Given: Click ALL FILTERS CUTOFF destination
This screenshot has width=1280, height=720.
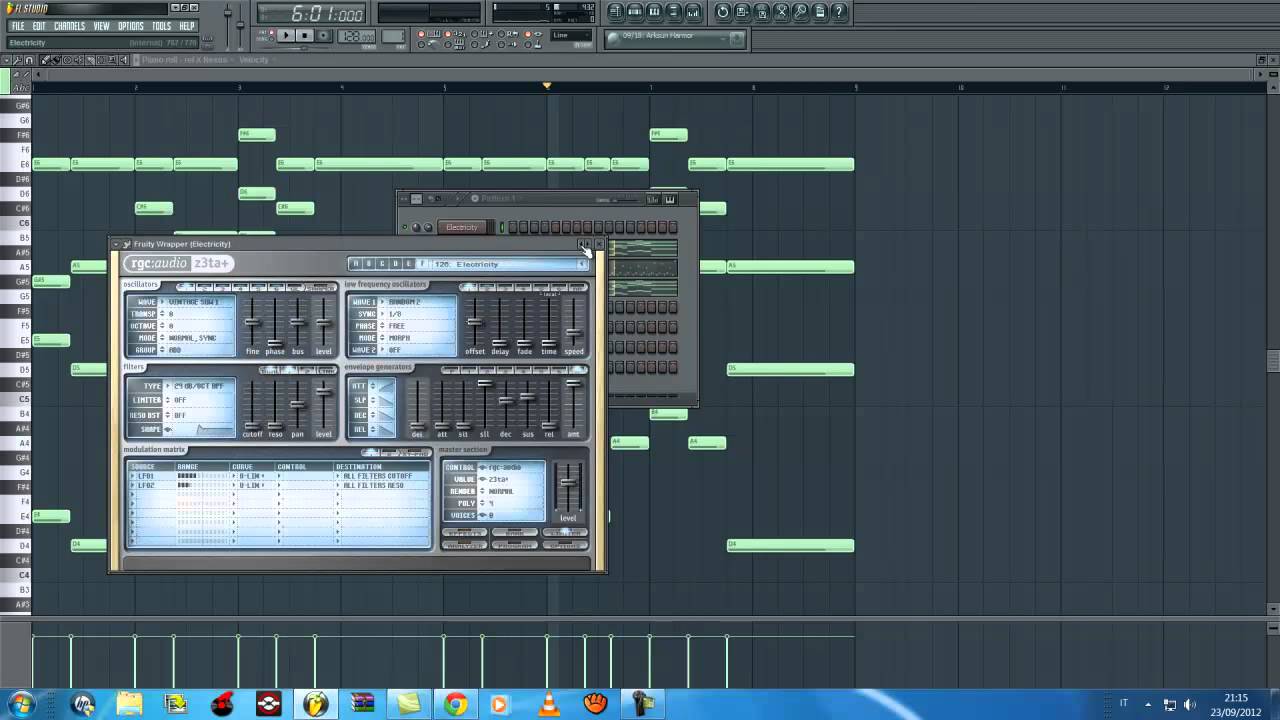Looking at the screenshot, I should pos(378,476).
